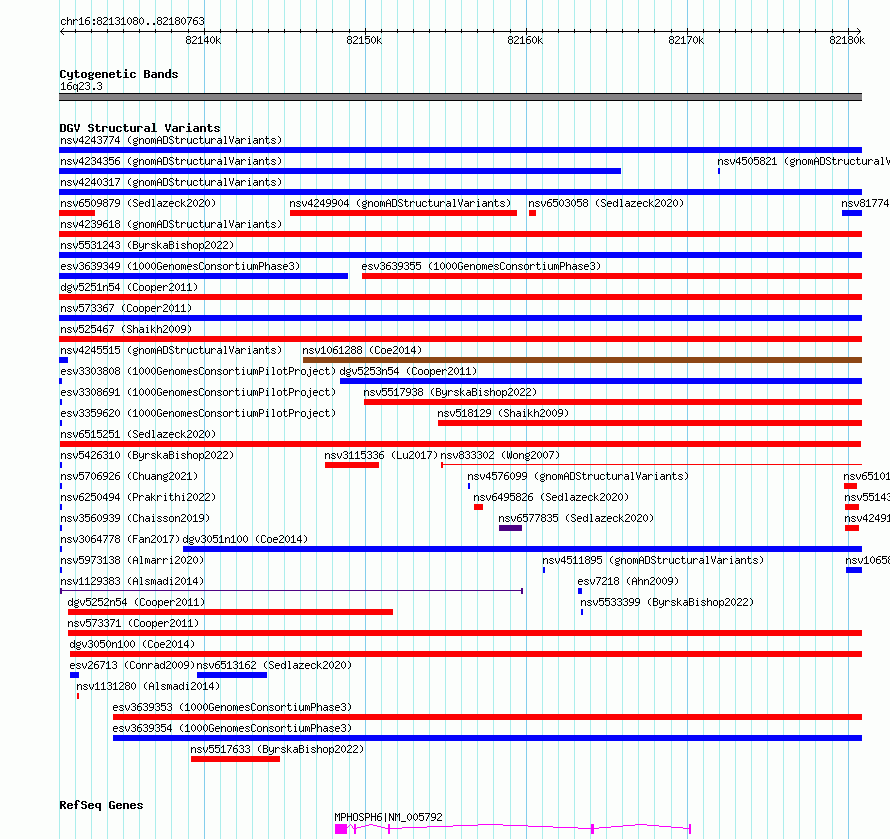Open the nsv4240317 variant label
Image resolution: width=890 pixels, height=839 pixels.
point(171,182)
